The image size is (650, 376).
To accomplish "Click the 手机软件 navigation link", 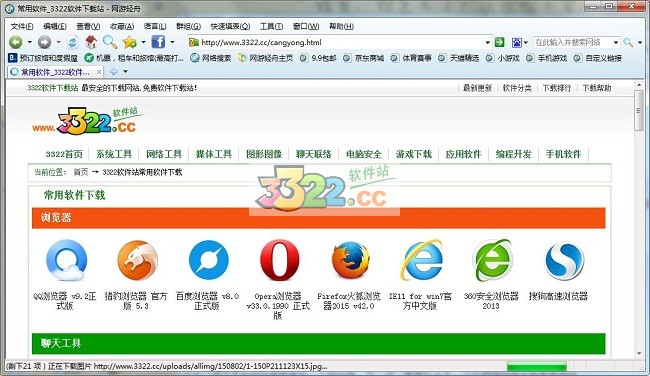I will 563,154.
